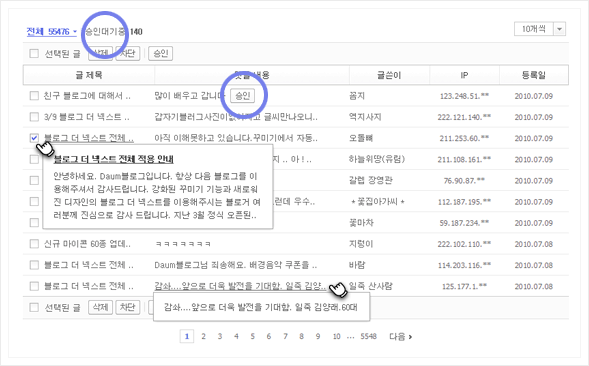Image resolution: width=589 pixels, height=366 pixels.
Task: Click author name 억지사지
Action: [365, 117]
